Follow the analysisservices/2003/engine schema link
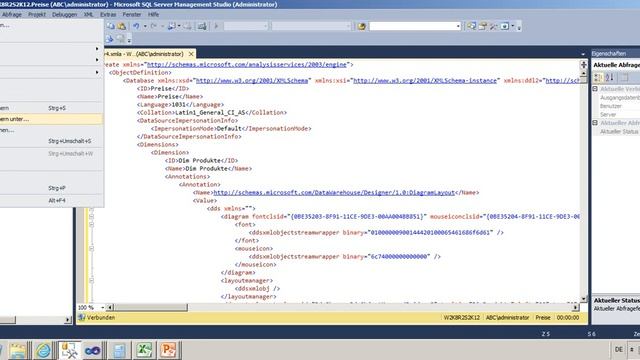Viewport: 640px width, 360px height. [x=247, y=64]
